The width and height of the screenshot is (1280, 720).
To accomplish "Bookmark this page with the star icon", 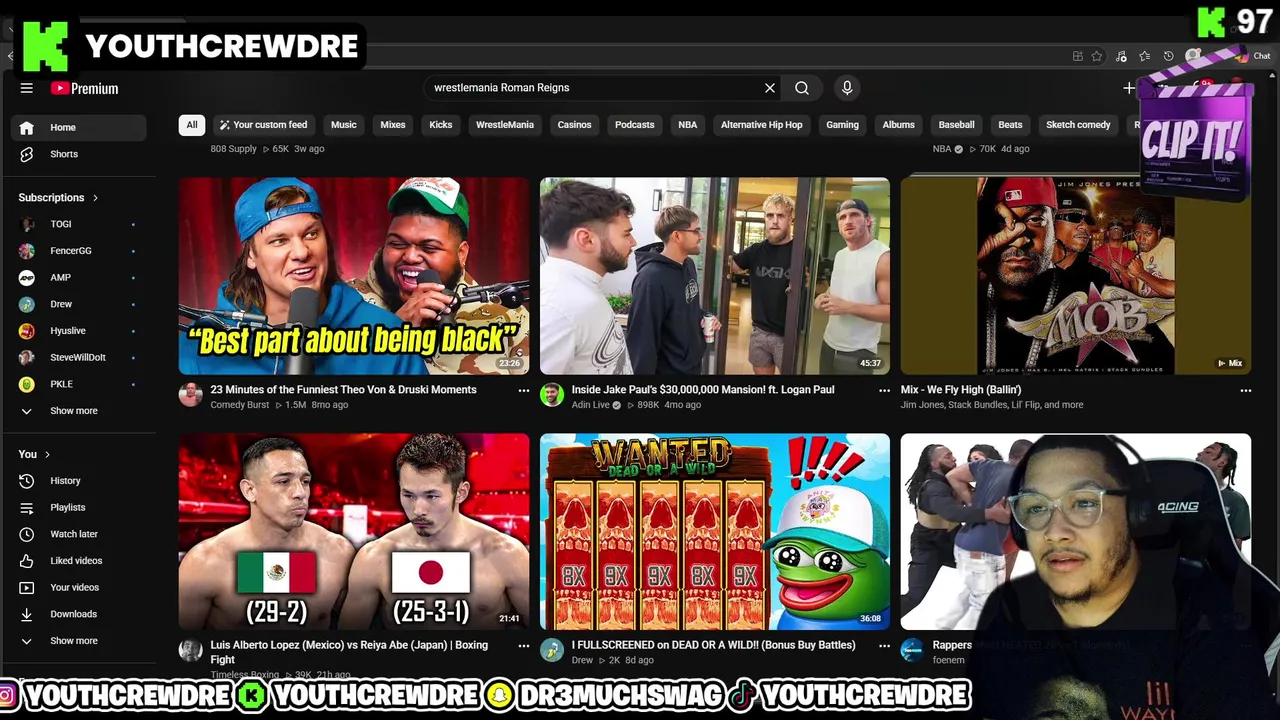I will tap(1097, 56).
